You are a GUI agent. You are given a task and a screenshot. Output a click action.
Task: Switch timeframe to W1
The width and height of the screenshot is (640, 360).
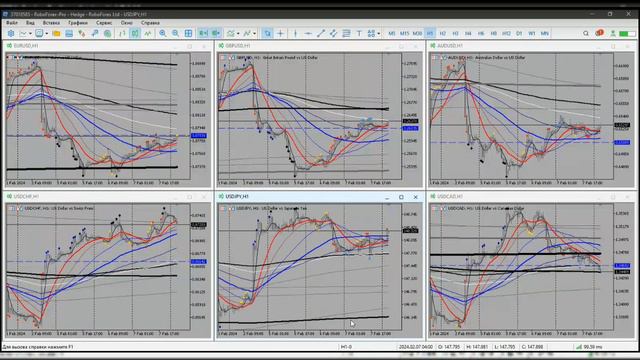(531, 33)
